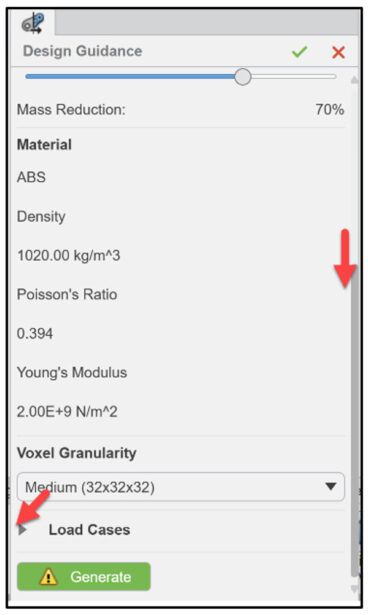Click the scroll up arrow of the panel
Screen dimensions: 368x615
(354, 80)
